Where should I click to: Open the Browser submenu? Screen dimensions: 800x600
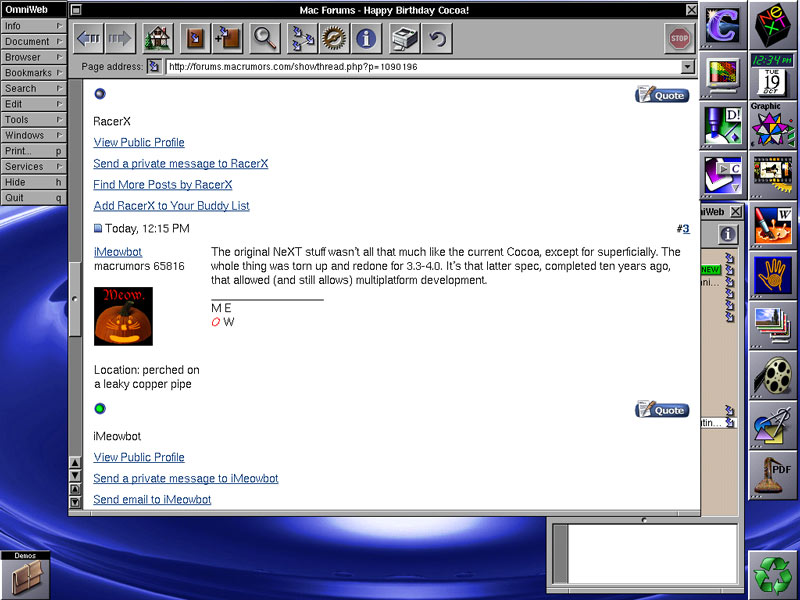pyautogui.click(x=34, y=57)
